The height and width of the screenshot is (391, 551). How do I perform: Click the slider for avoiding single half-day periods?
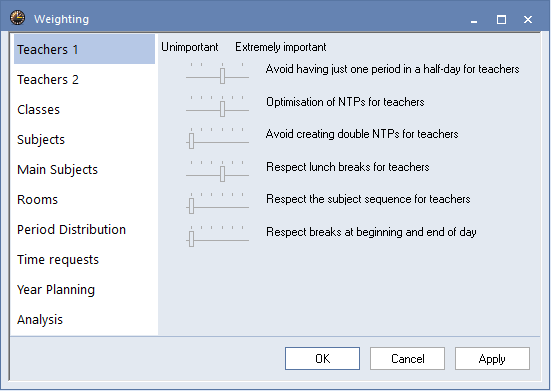(218, 73)
